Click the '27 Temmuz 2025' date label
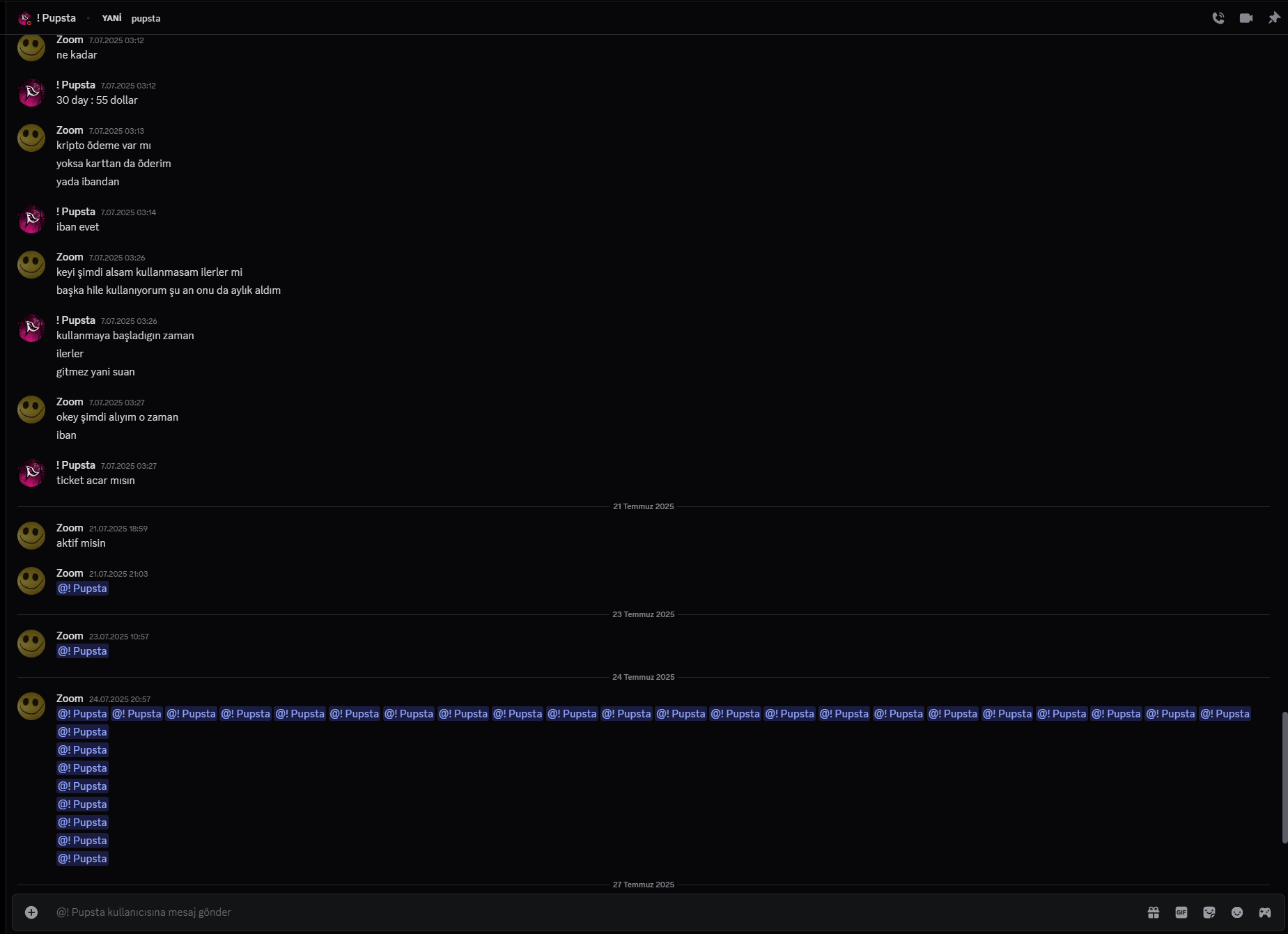1288x934 pixels. pos(644,885)
